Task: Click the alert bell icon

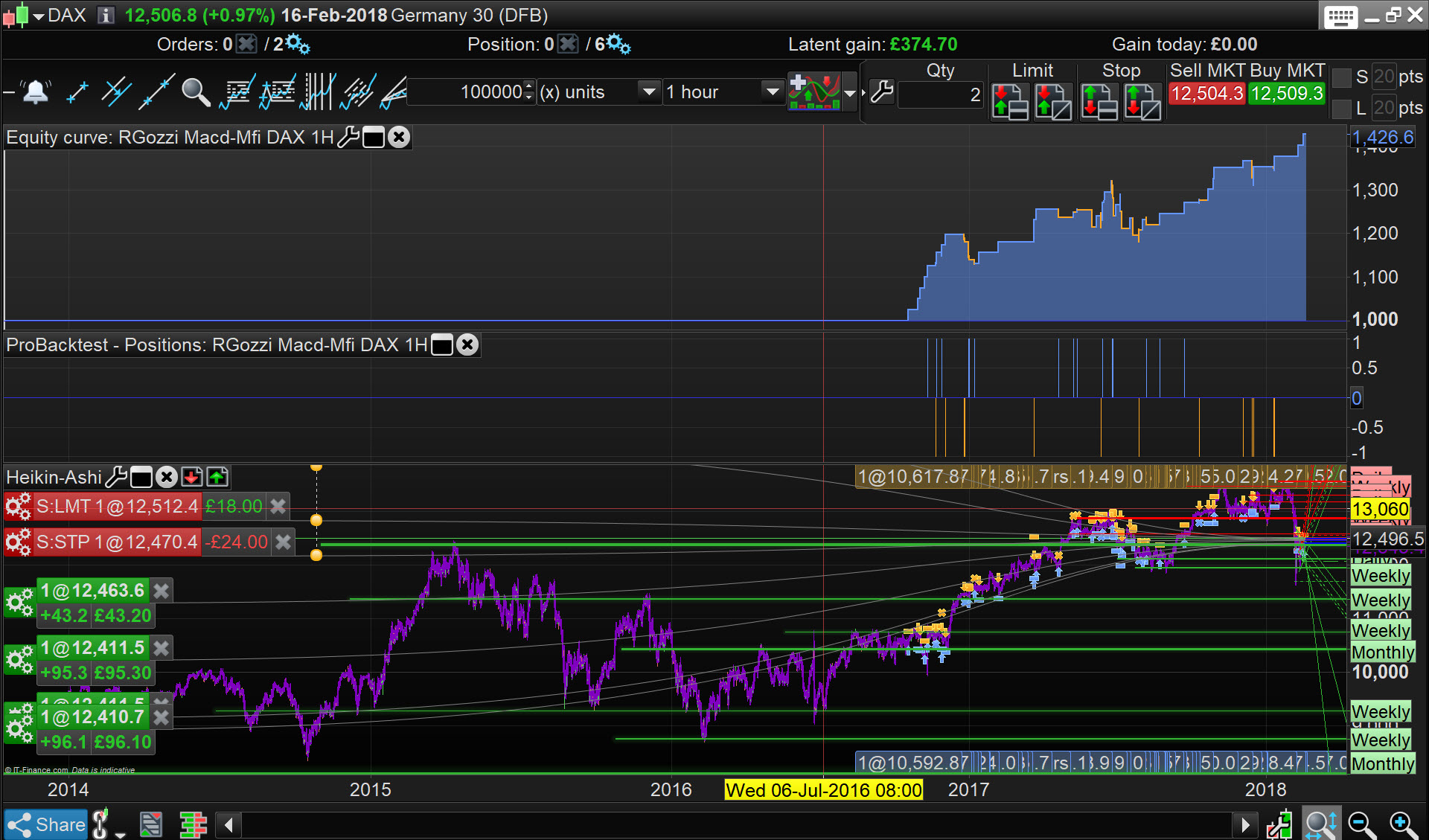Action: point(35,92)
